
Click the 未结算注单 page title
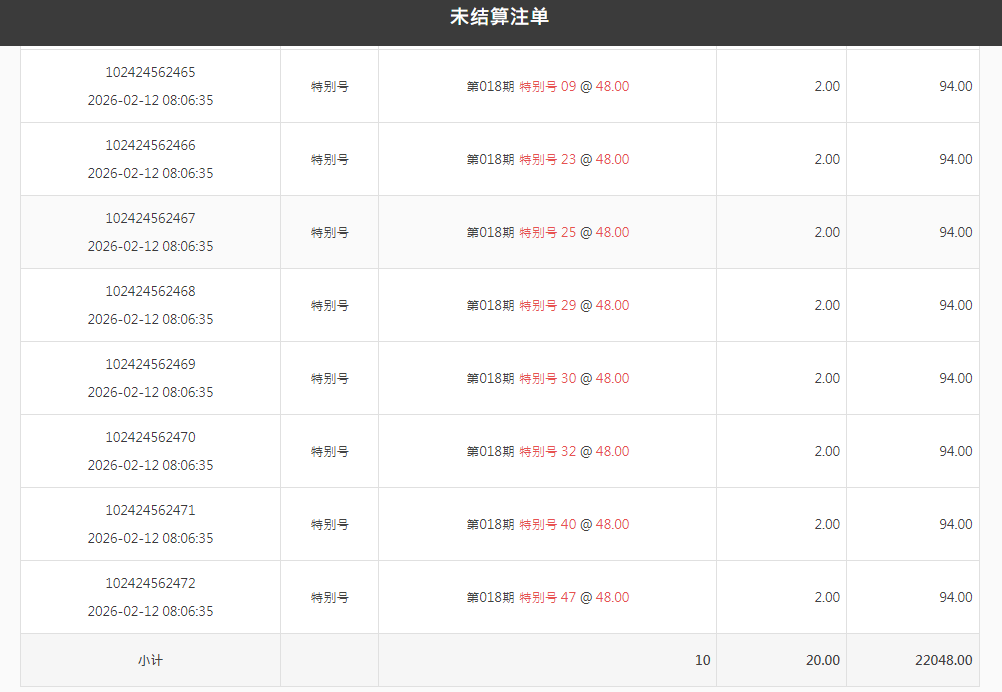coord(500,17)
